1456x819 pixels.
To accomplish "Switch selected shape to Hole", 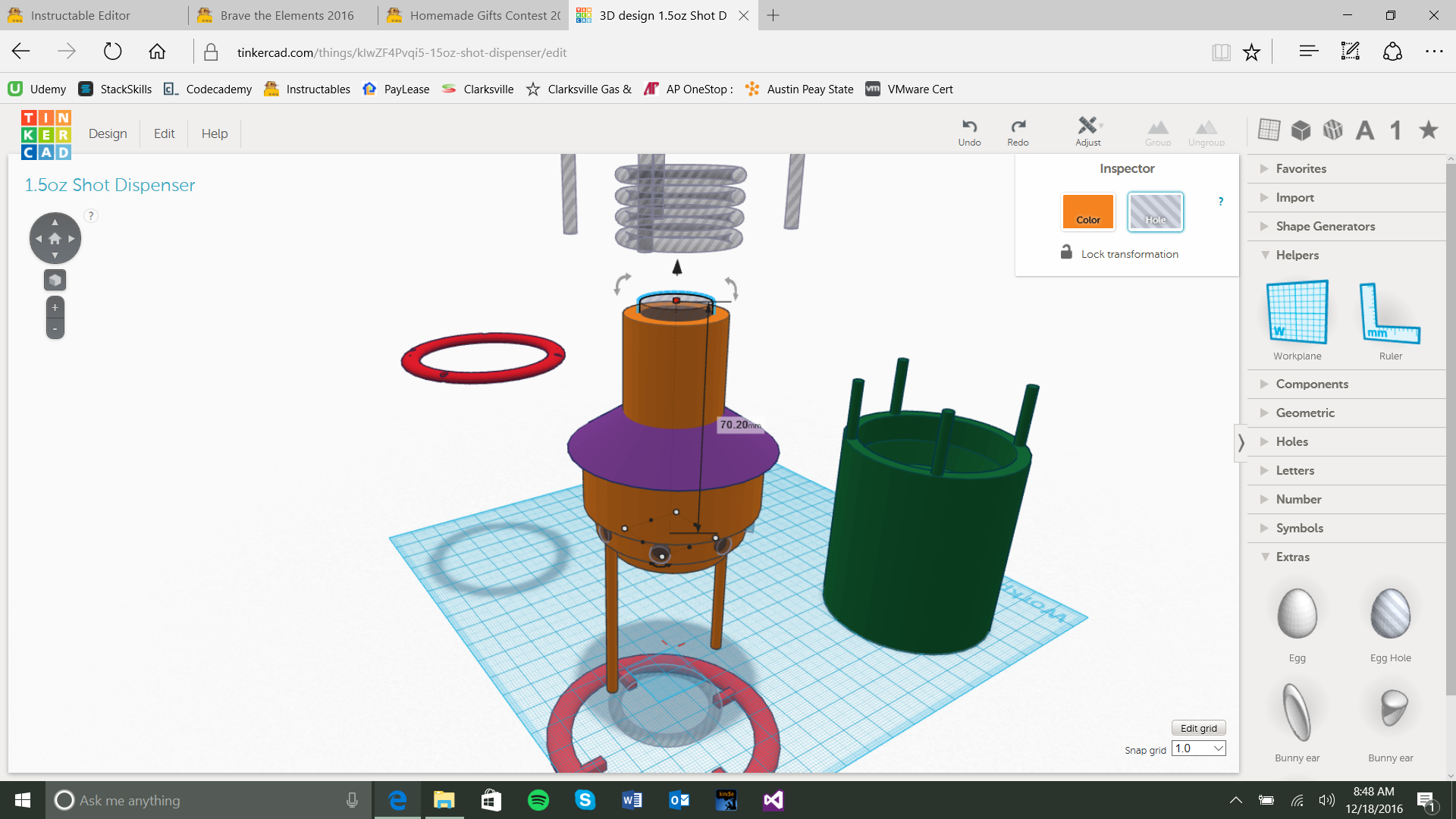I will [1155, 212].
